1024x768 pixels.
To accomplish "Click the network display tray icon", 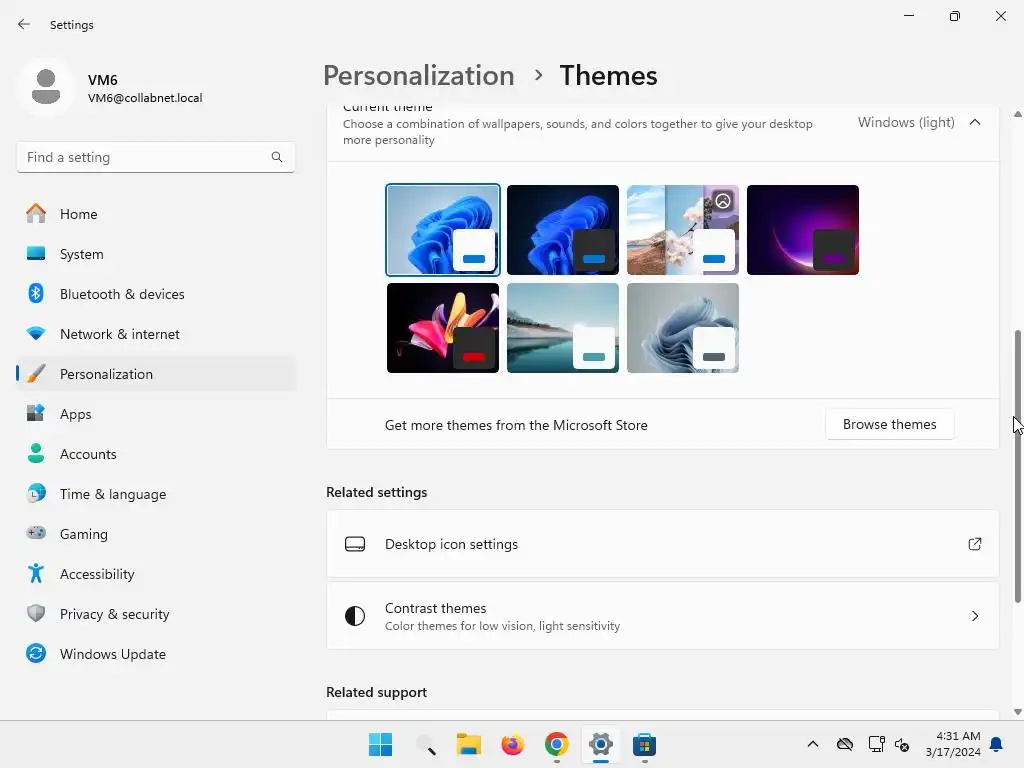I will [x=876, y=744].
